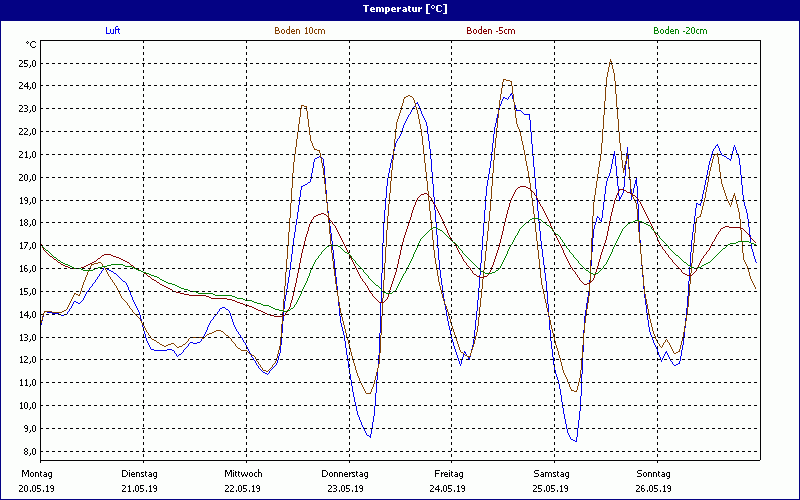The image size is (800, 500).
Task: Select the 'Samstag' day label
Action: pos(551,473)
